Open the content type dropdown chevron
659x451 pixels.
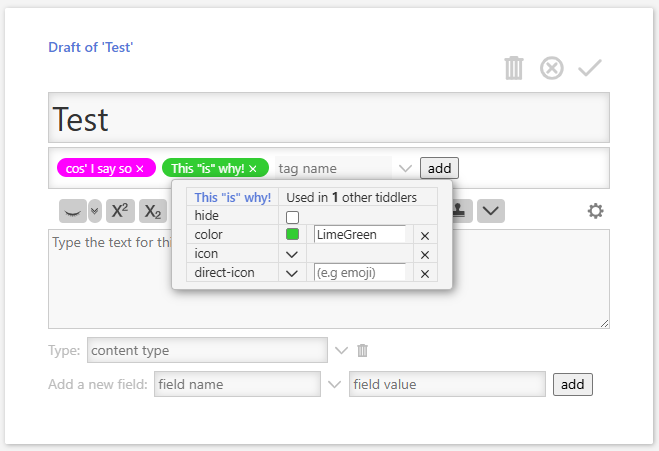click(x=341, y=350)
